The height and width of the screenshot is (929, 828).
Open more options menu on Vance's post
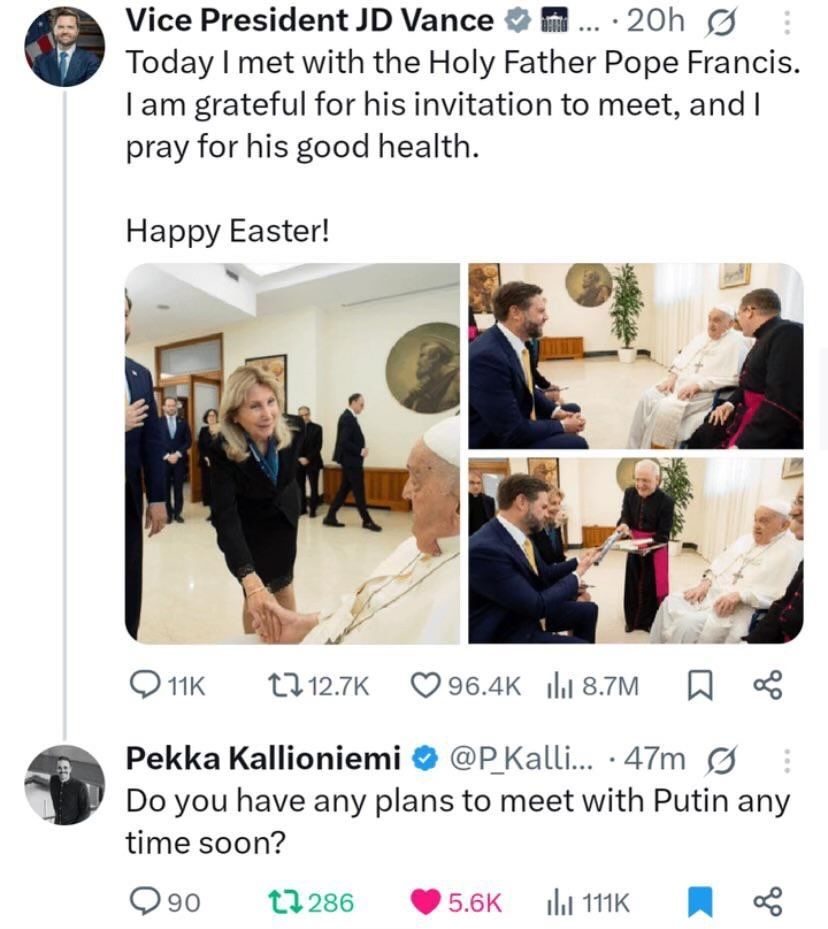click(785, 21)
